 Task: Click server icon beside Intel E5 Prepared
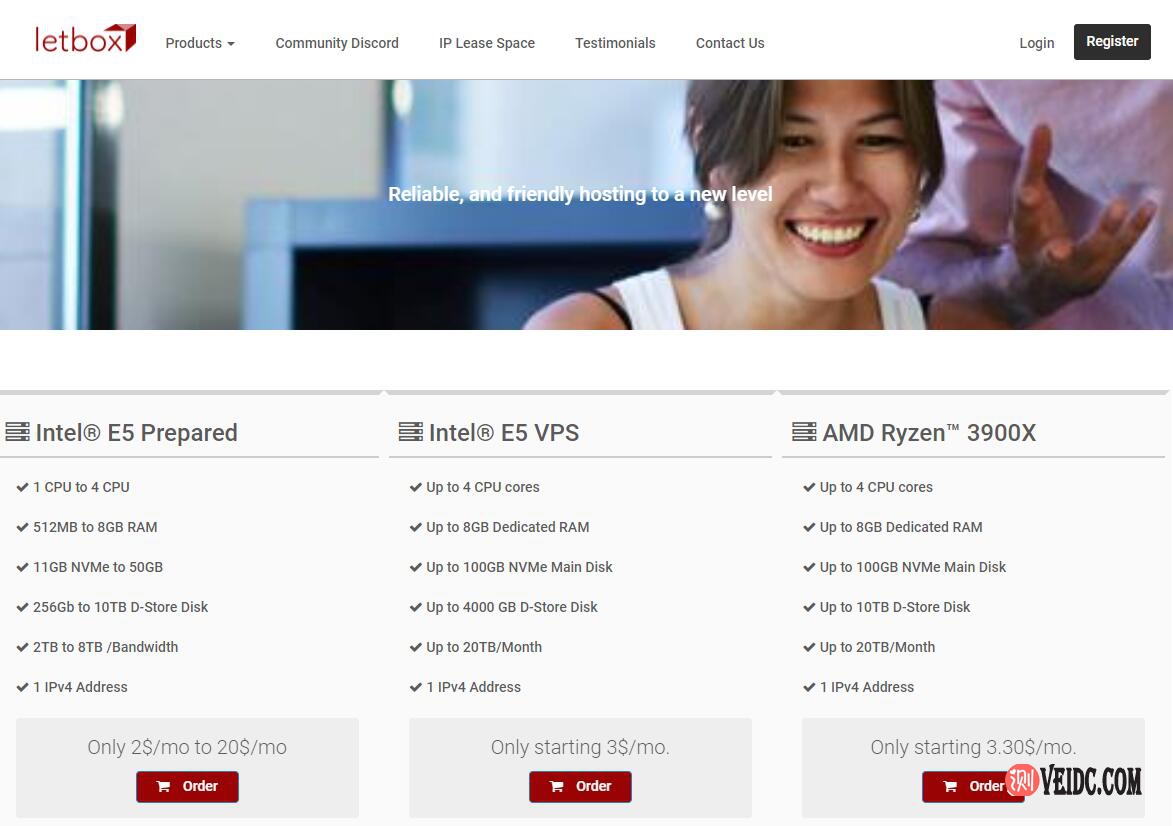[17, 432]
